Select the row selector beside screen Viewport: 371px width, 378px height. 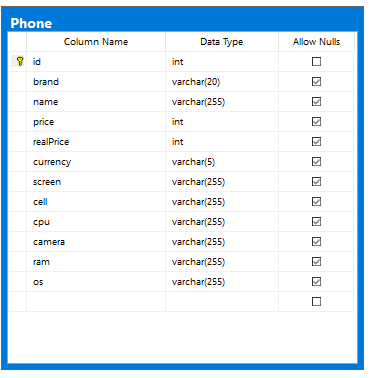click(x=17, y=182)
